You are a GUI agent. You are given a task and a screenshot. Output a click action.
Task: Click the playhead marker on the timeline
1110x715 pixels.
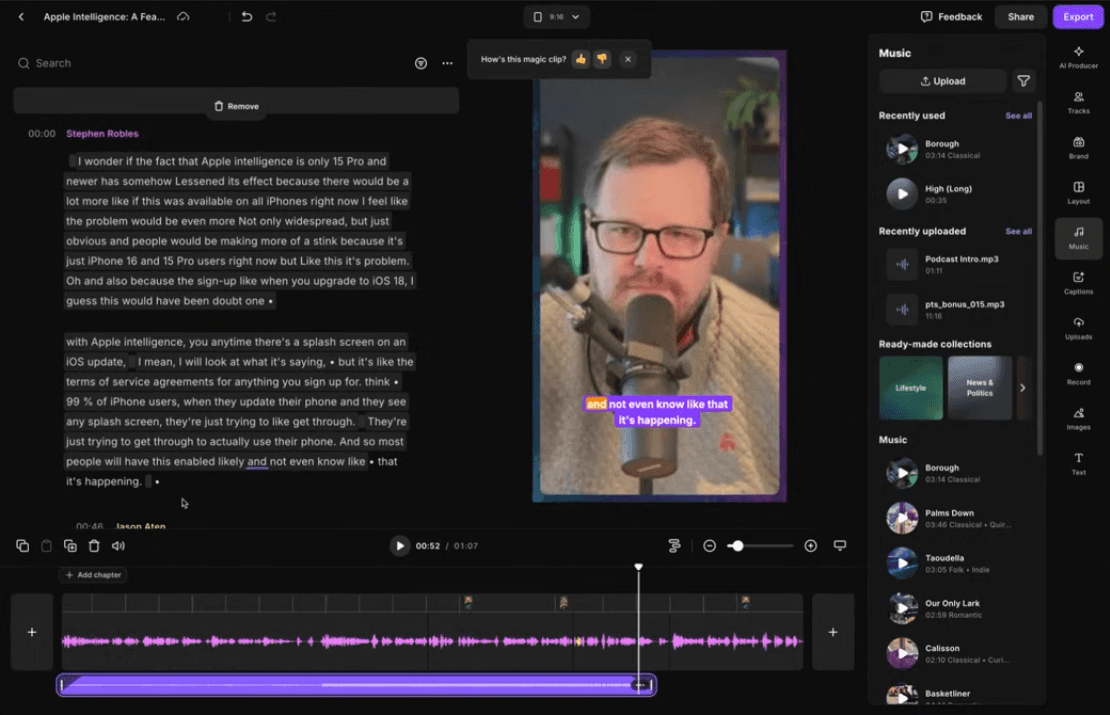[x=639, y=567]
